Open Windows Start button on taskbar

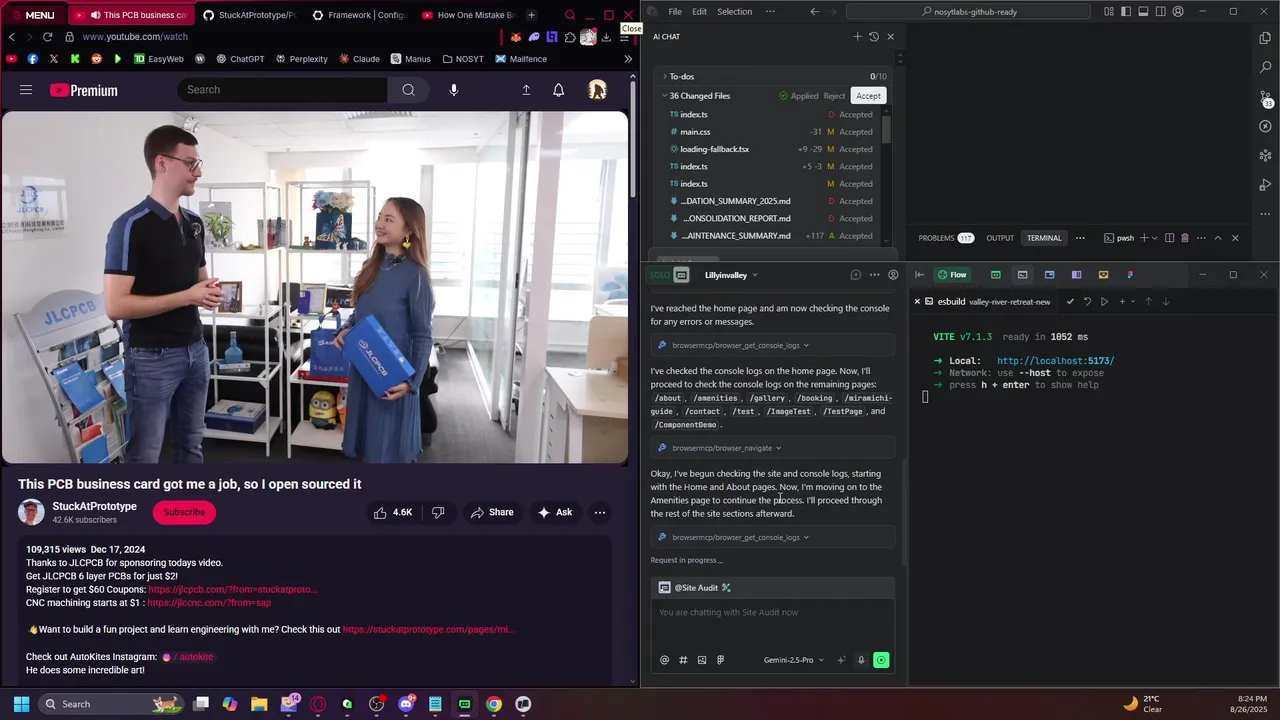pyautogui.click(x=21, y=704)
